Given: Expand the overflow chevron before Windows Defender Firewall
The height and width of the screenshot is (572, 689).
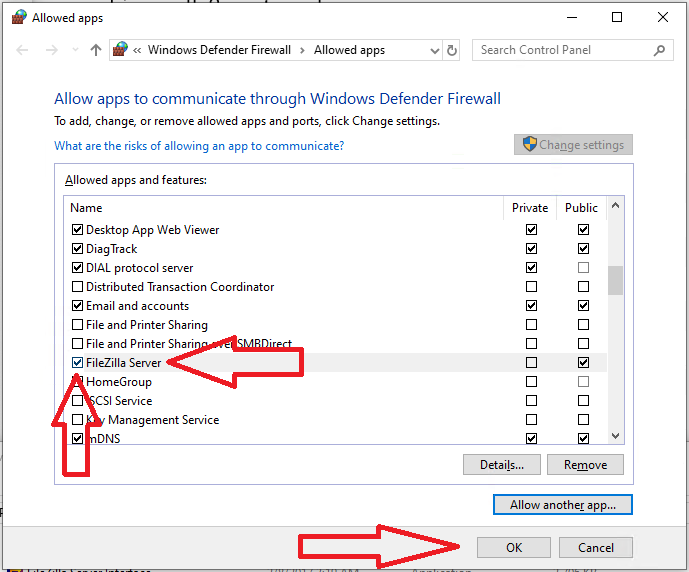Looking at the screenshot, I should pos(137,51).
